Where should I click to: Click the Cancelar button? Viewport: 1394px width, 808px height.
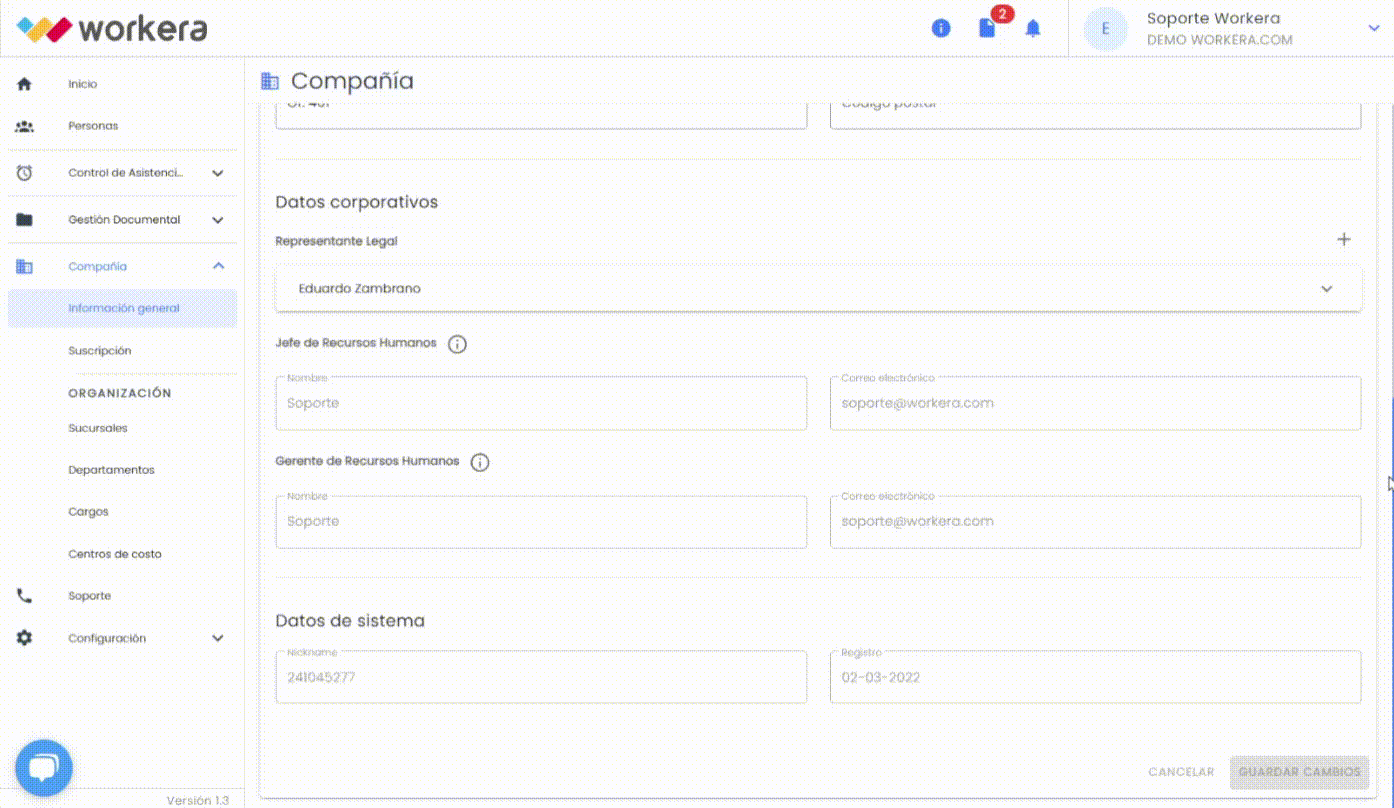[x=1181, y=772]
